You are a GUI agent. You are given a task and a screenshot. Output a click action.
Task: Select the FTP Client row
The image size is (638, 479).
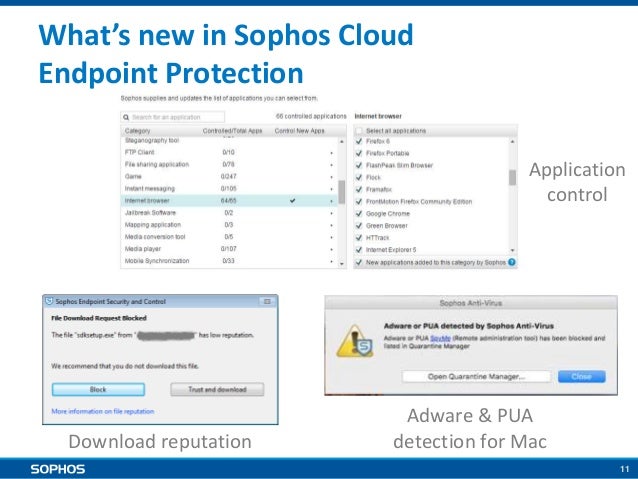click(x=229, y=152)
